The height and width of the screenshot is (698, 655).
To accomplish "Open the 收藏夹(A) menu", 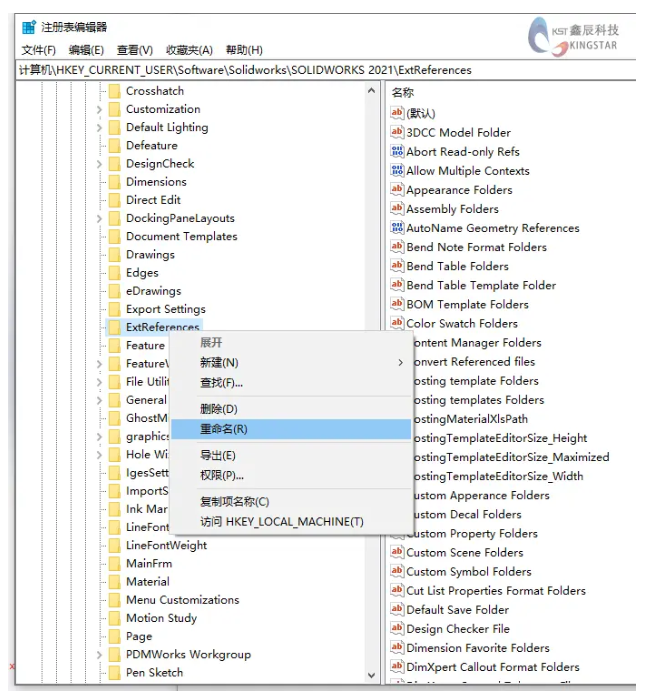I will pos(189,50).
